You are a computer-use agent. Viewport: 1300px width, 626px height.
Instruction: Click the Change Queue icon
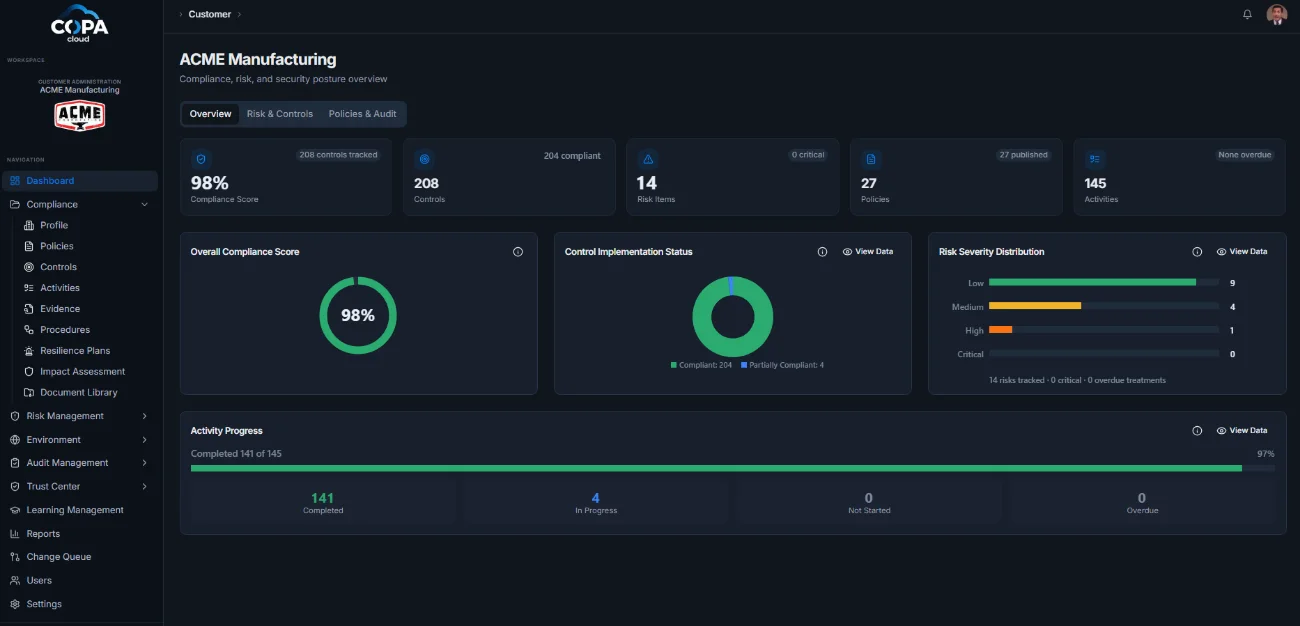pos(15,557)
